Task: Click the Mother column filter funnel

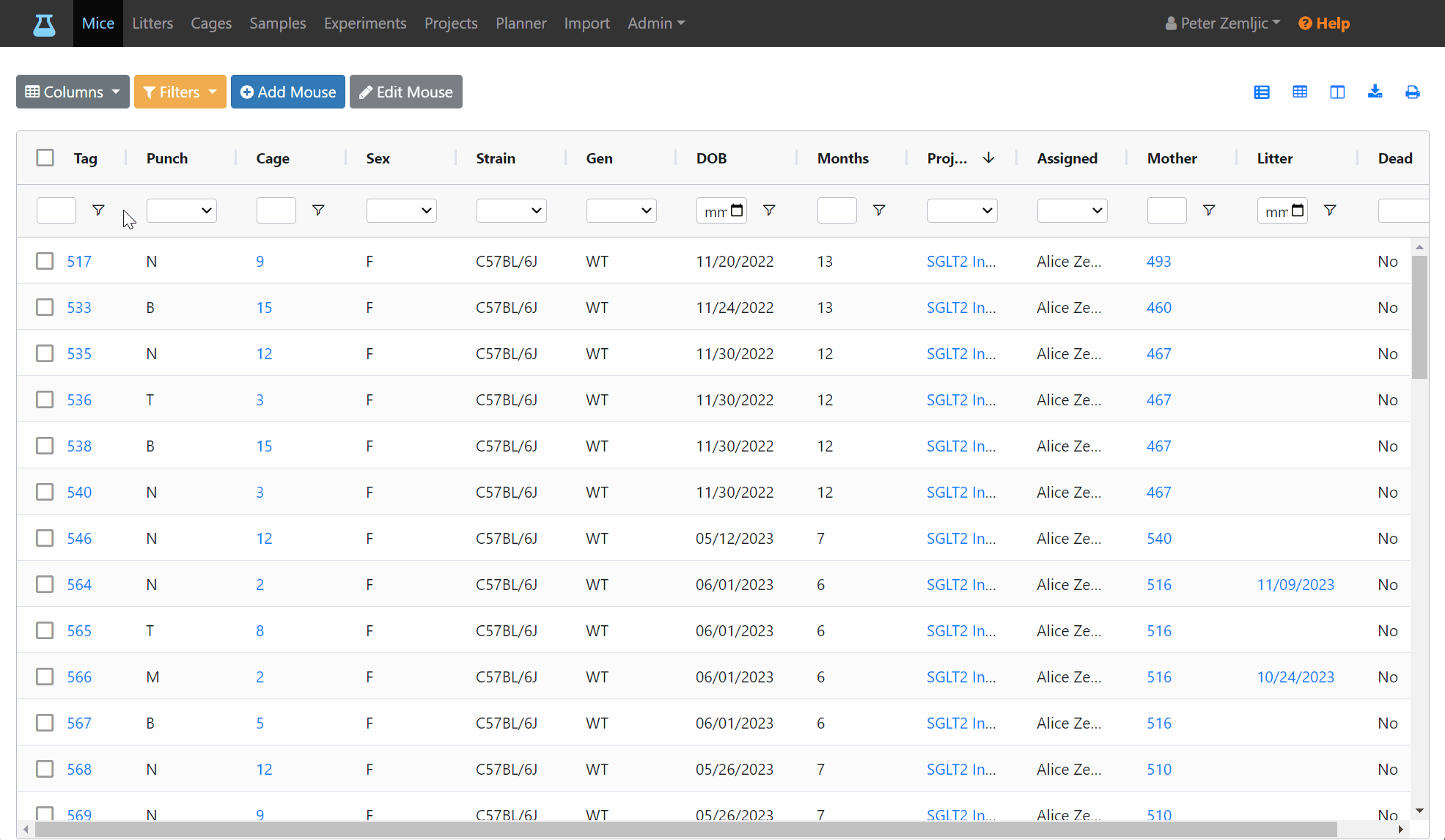Action: [x=1209, y=210]
